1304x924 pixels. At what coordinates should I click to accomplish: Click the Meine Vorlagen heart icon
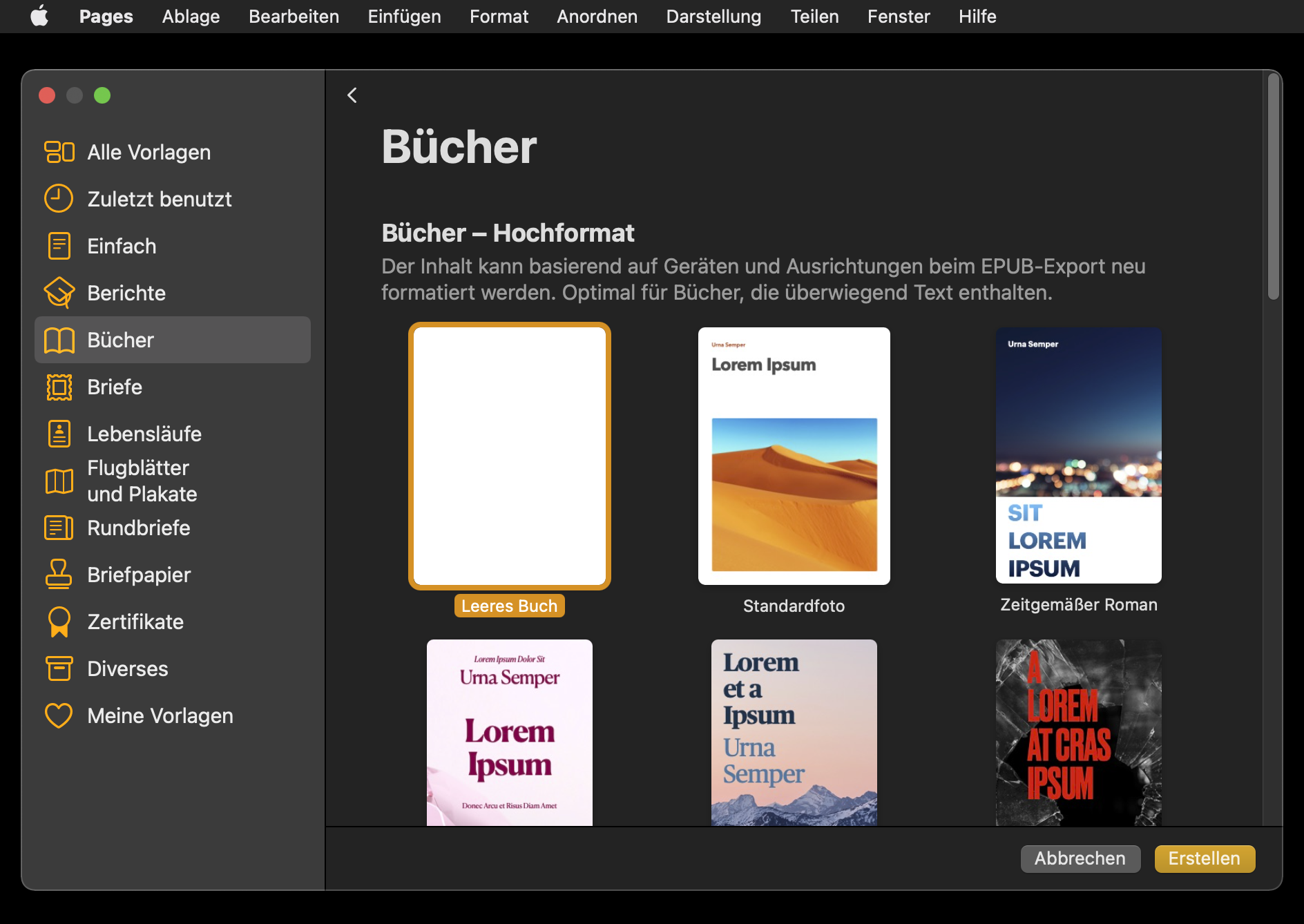[59, 715]
